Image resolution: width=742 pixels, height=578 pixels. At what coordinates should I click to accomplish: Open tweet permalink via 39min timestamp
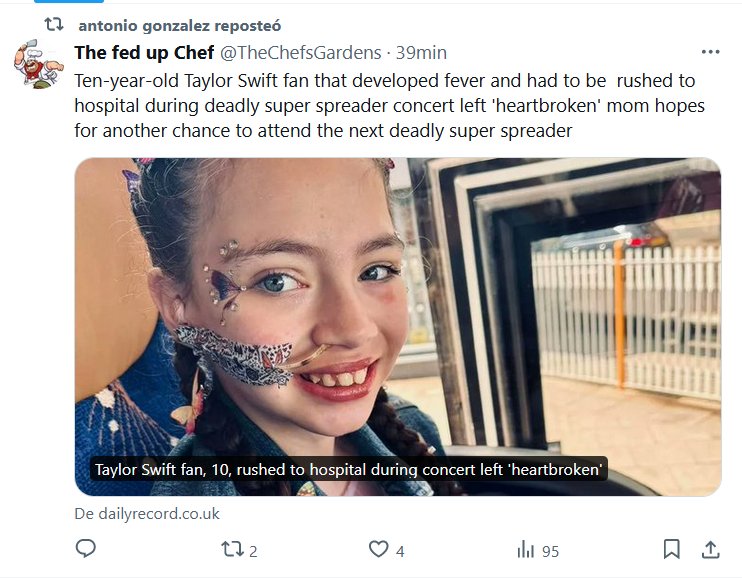point(421,52)
